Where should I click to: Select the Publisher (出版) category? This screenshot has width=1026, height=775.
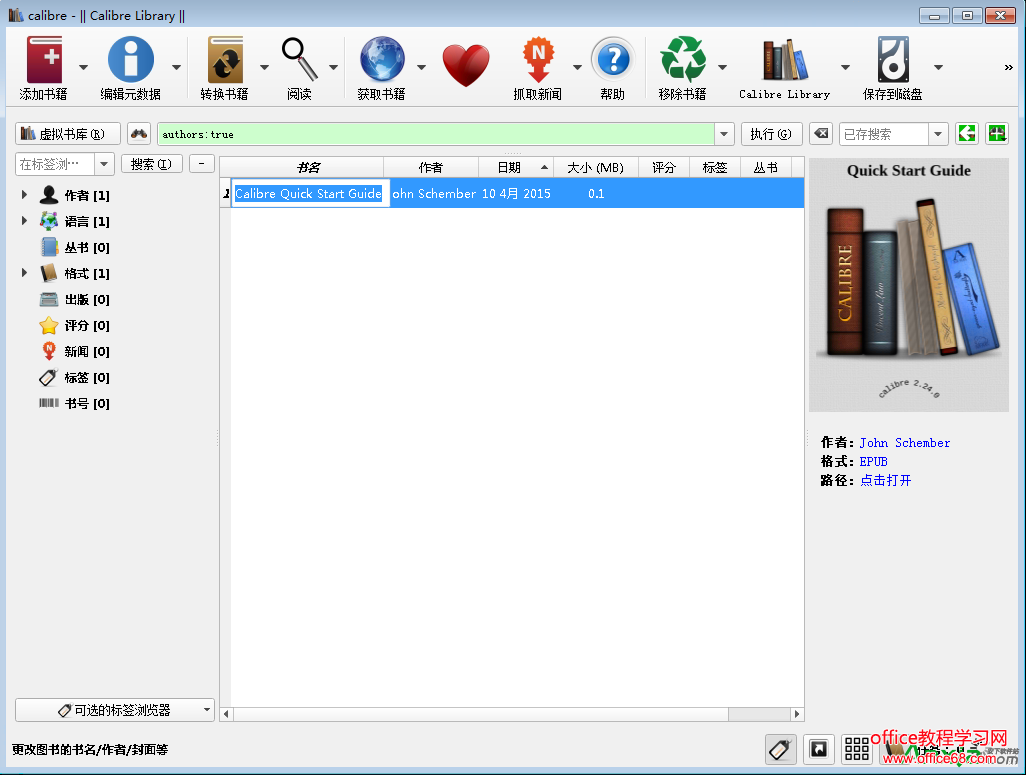[75, 299]
